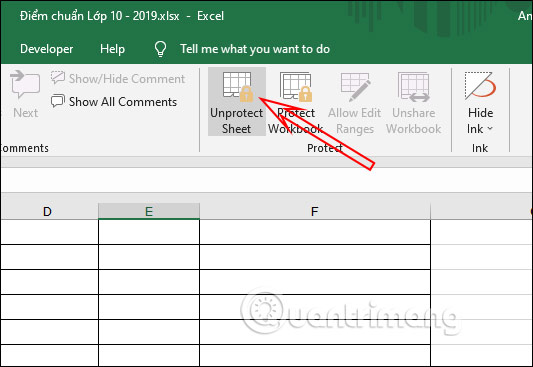Click the Protect Workbook icon
The height and width of the screenshot is (367, 533).
296,87
